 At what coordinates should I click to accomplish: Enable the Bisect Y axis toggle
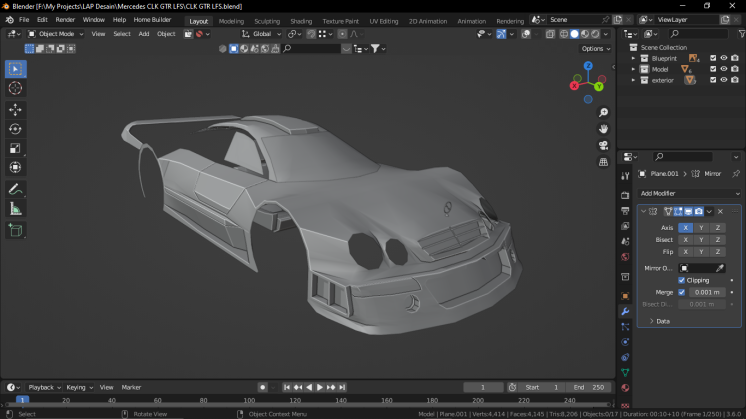pos(701,240)
